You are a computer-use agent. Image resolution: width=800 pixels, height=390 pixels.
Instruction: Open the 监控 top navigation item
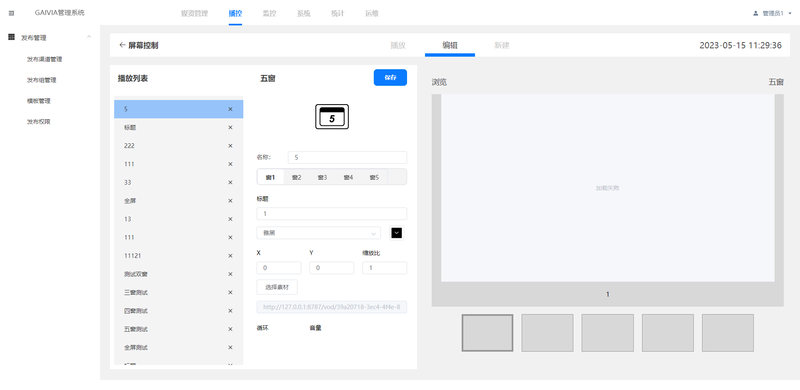(x=269, y=14)
